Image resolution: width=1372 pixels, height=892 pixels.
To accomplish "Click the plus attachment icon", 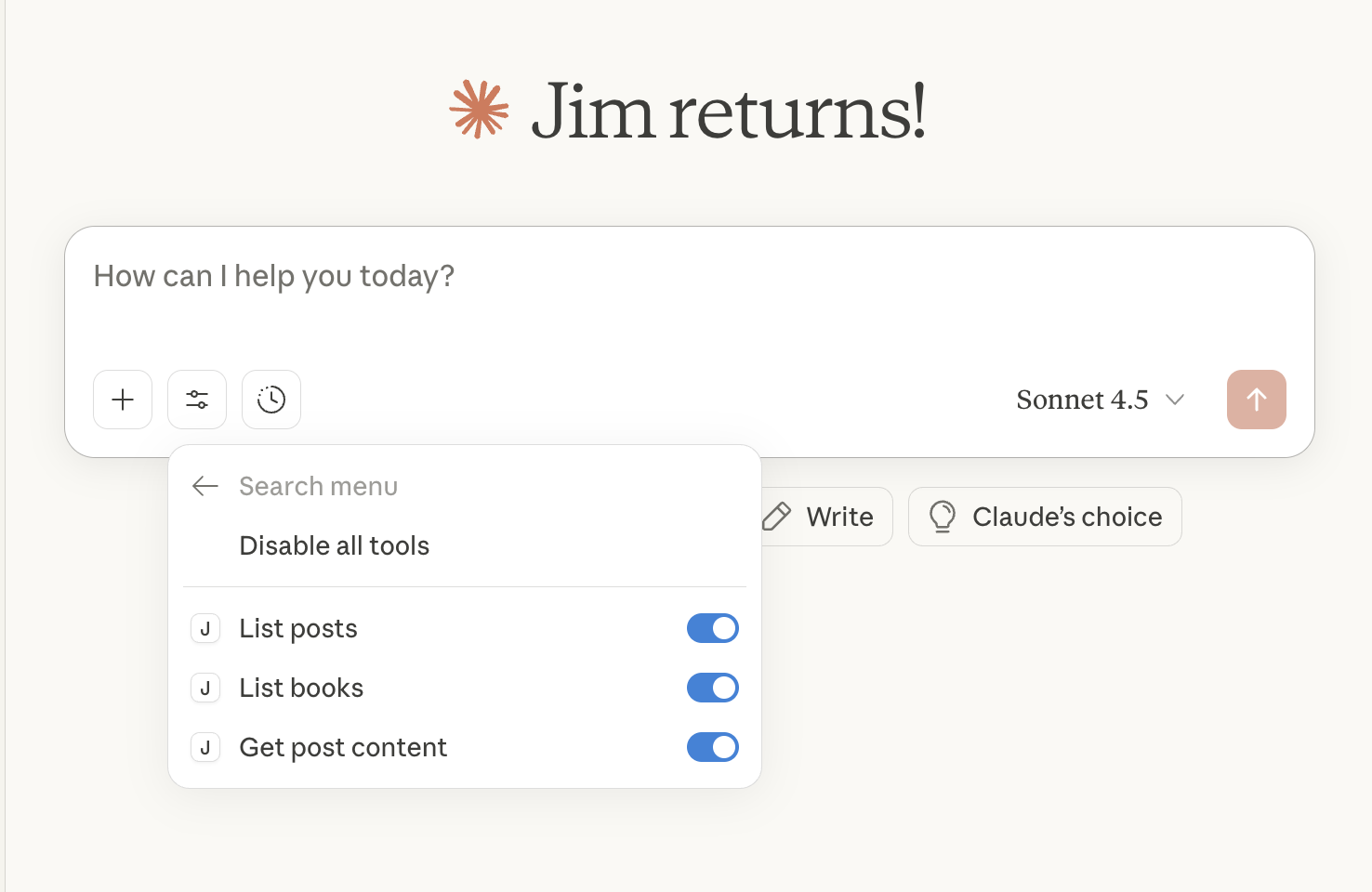I will pyautogui.click(x=123, y=400).
